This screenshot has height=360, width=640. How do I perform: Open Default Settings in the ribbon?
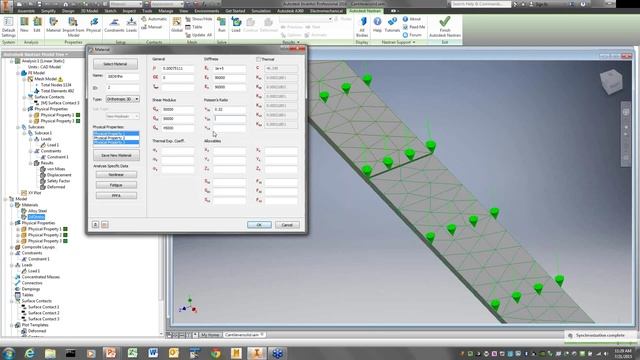8,27
